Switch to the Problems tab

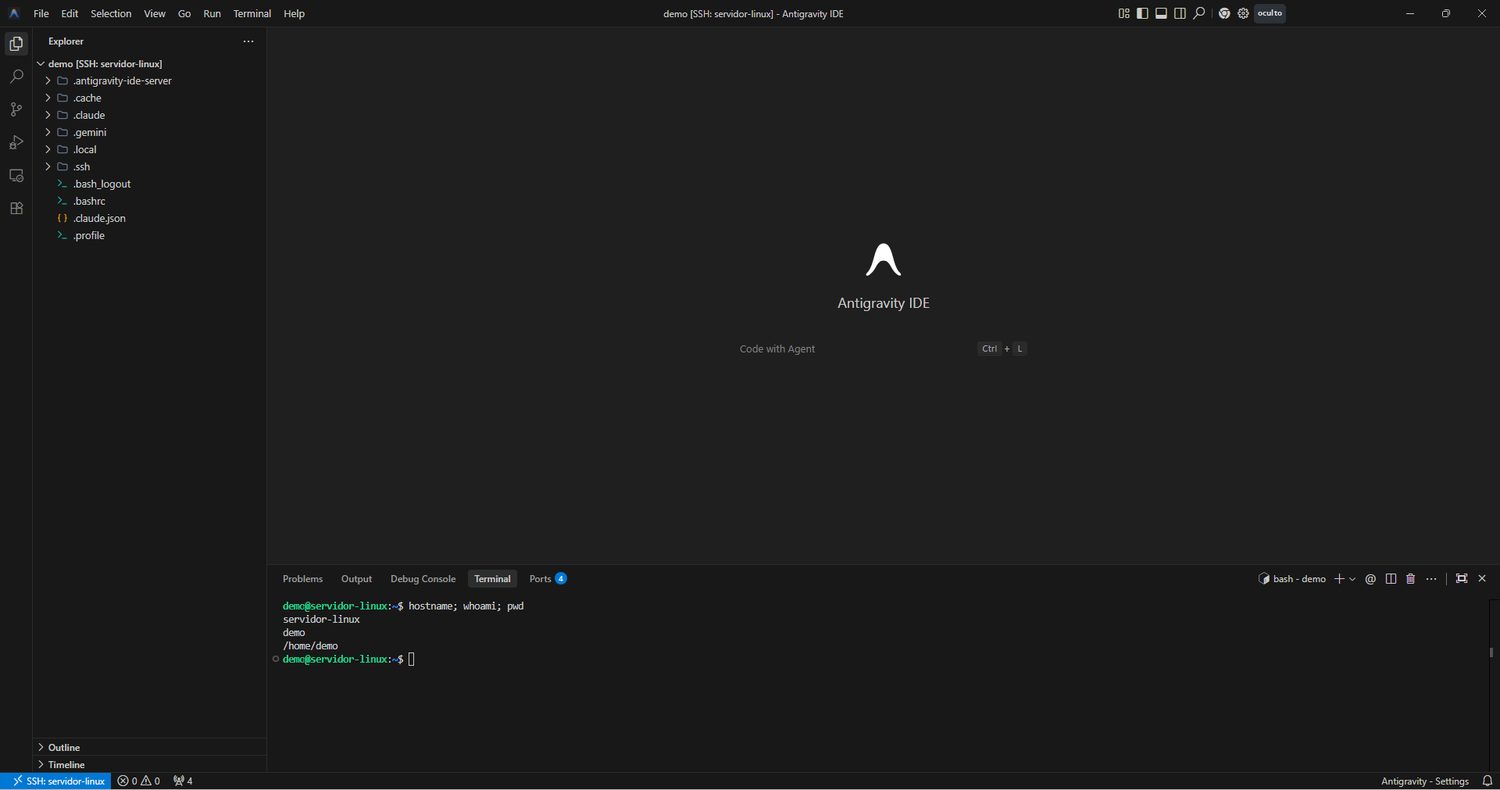[303, 579]
